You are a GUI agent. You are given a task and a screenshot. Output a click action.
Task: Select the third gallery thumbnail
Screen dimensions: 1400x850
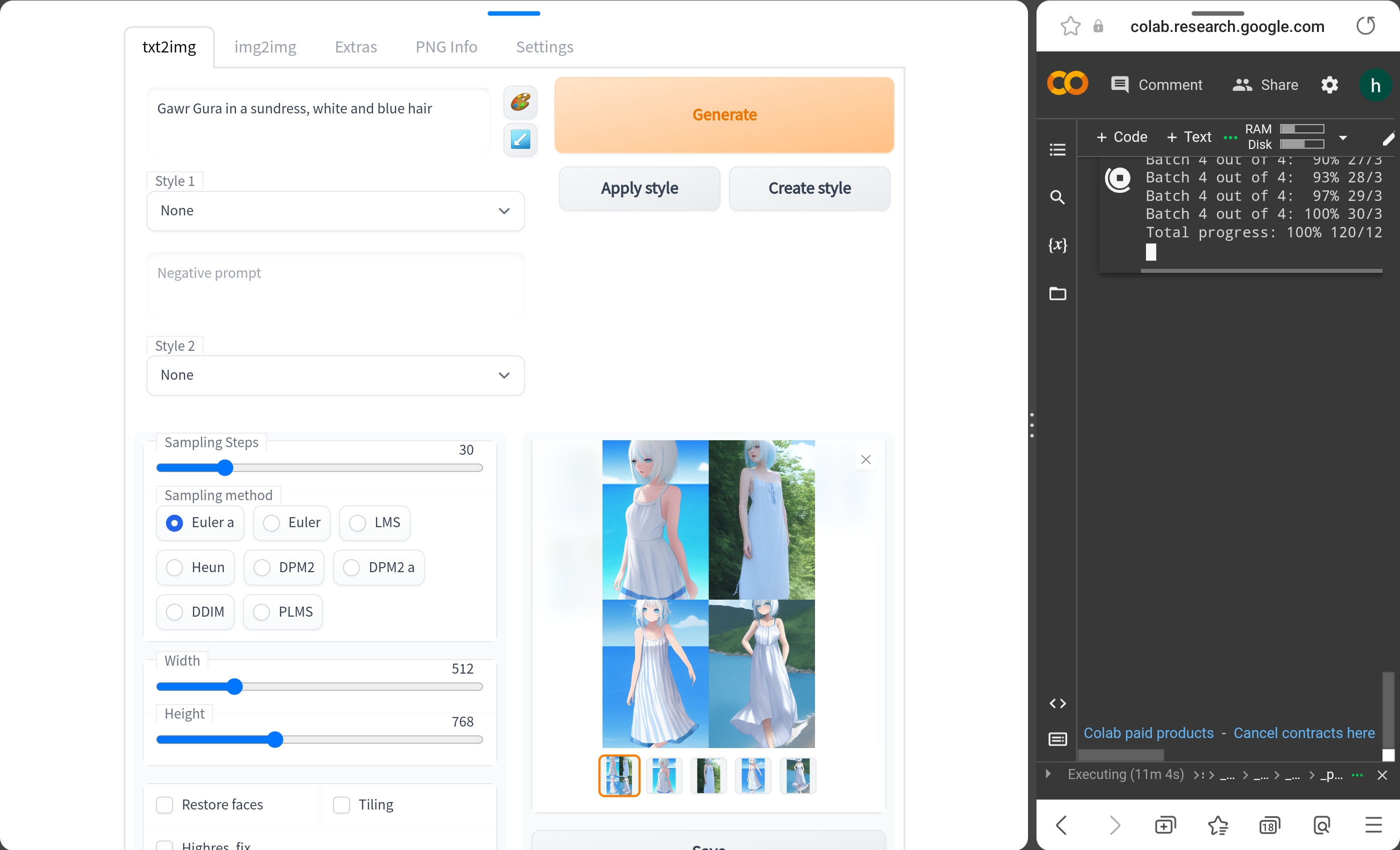pos(708,776)
